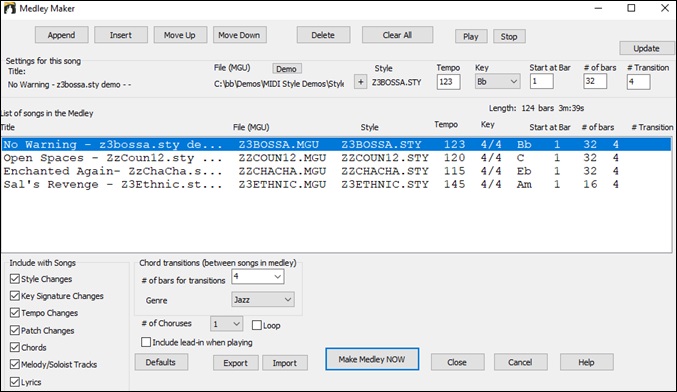Click the Demo button
677x392 pixels.
[x=287, y=69]
